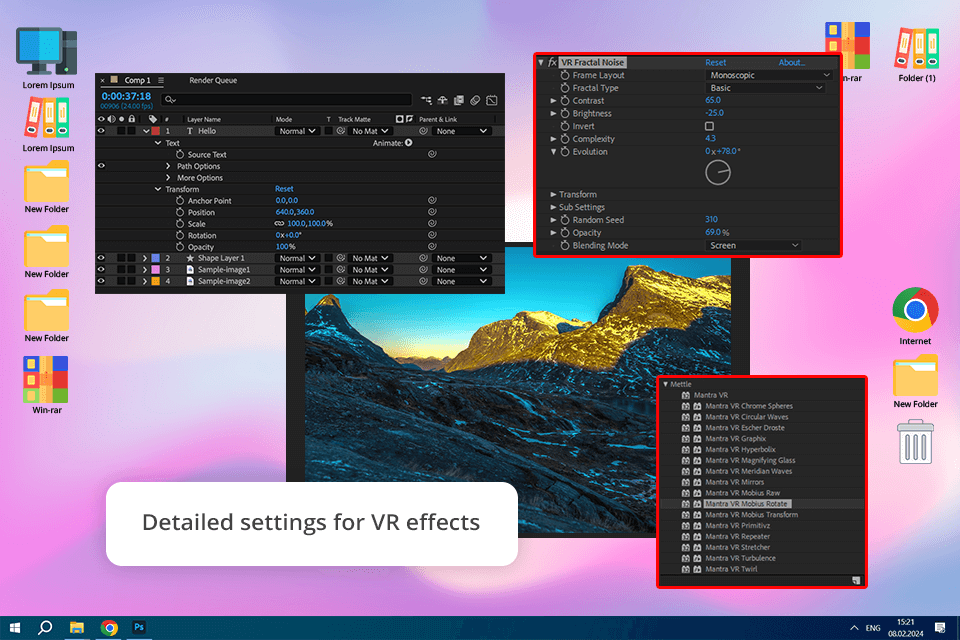The width and height of the screenshot is (960, 640).
Task: Click the Position property pick whip spiral
Action: (432, 212)
